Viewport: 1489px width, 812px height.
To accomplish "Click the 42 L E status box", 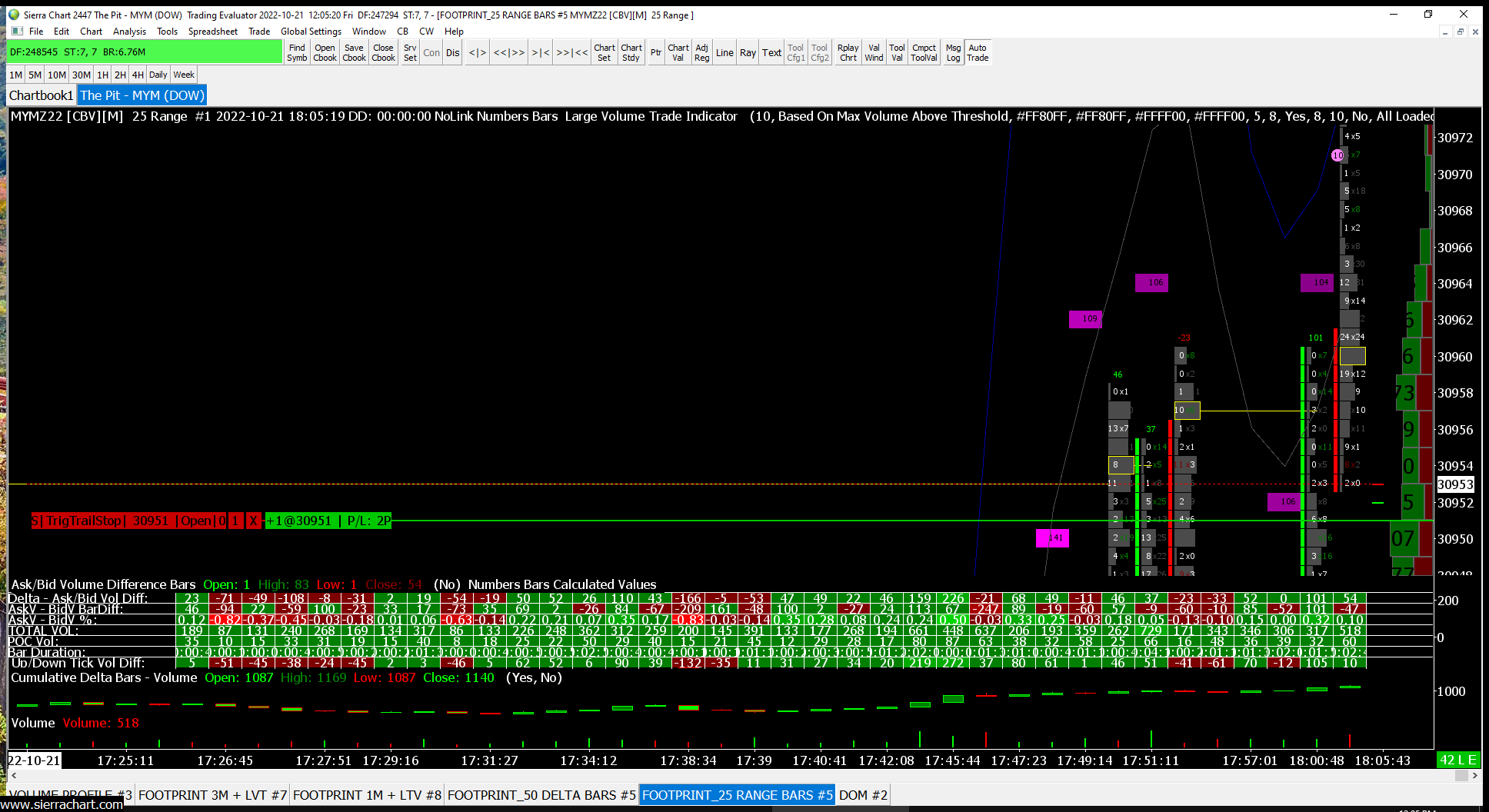I will tap(1458, 760).
